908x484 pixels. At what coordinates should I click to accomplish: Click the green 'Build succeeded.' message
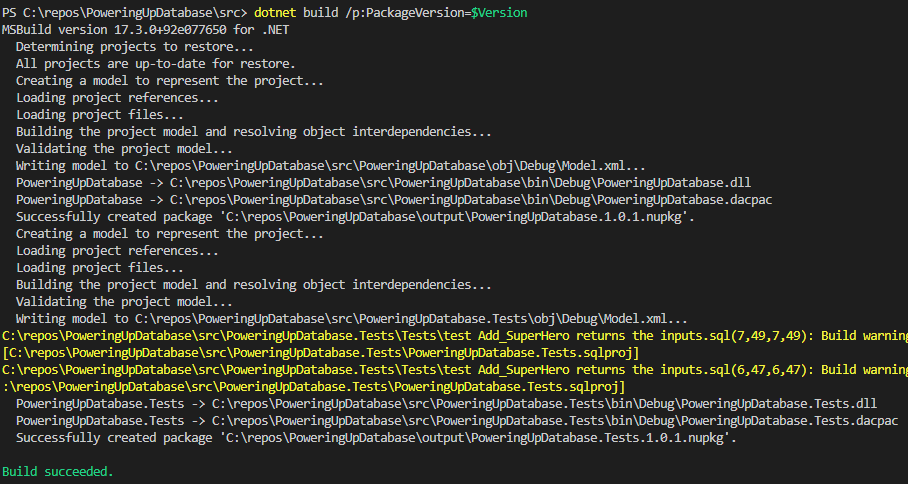58,472
